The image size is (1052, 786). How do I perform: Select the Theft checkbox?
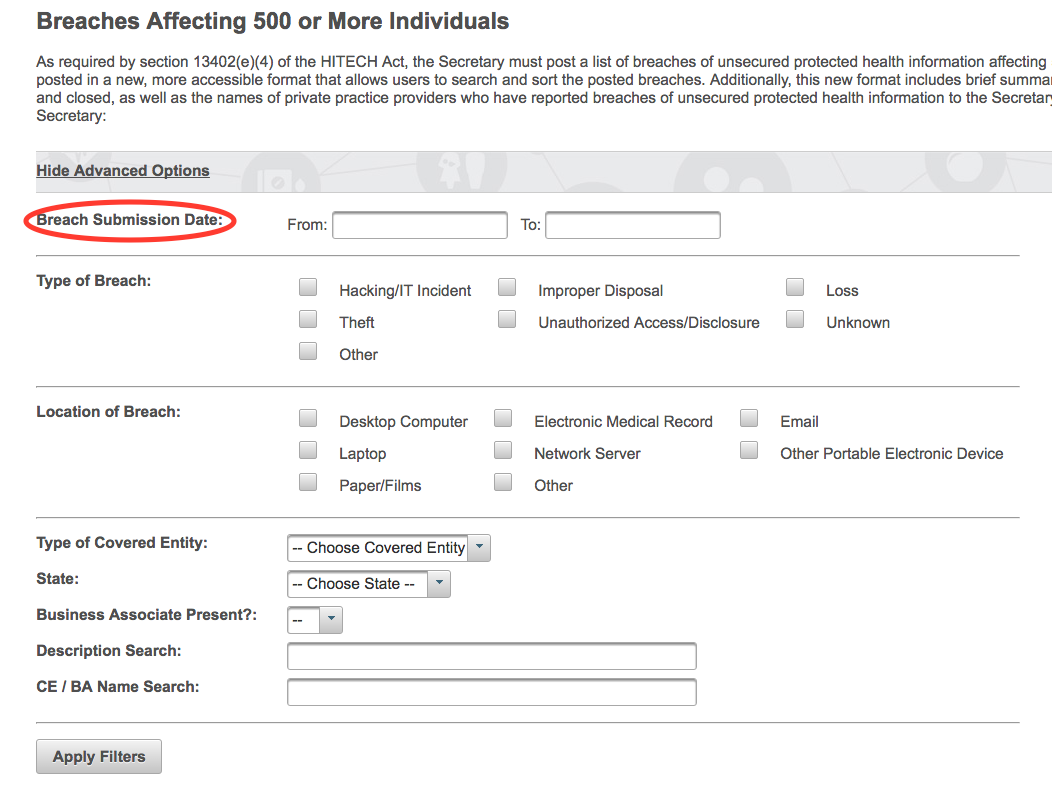click(308, 319)
